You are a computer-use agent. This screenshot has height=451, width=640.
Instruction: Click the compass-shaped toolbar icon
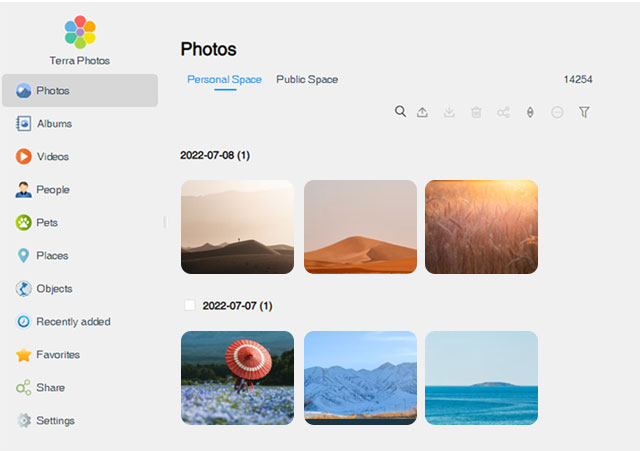coord(530,112)
